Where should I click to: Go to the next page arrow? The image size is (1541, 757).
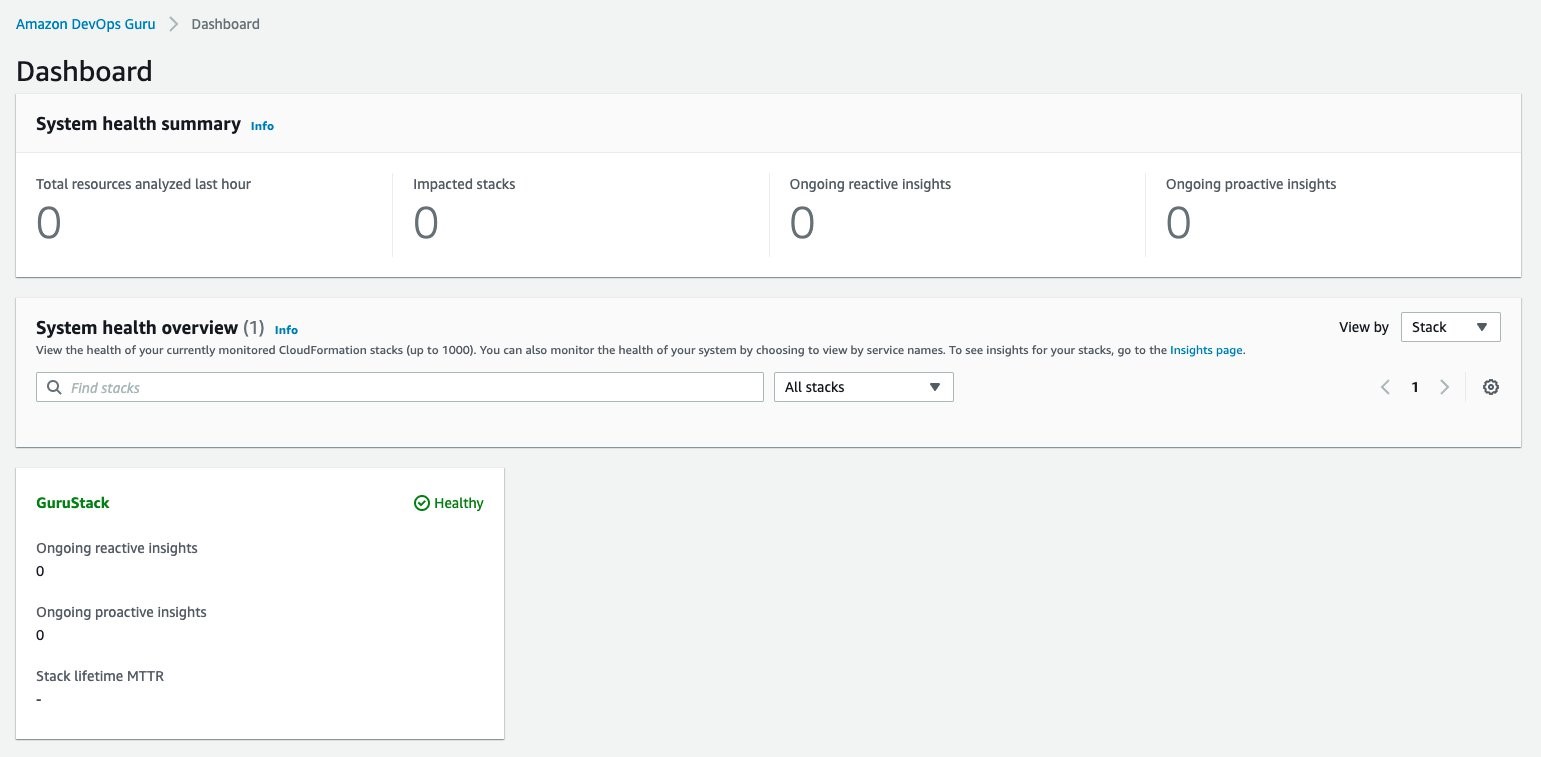(1444, 387)
